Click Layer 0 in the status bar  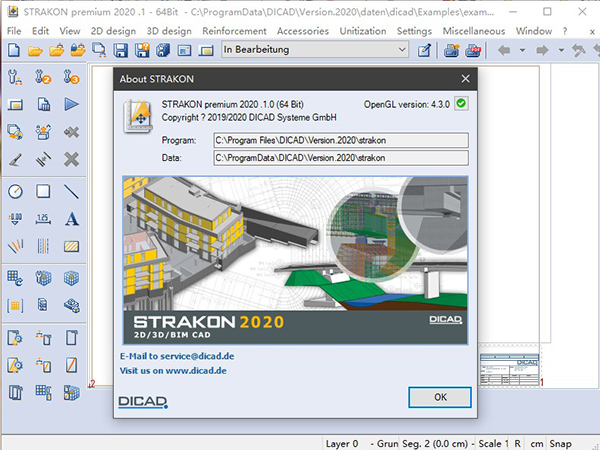coord(342,444)
